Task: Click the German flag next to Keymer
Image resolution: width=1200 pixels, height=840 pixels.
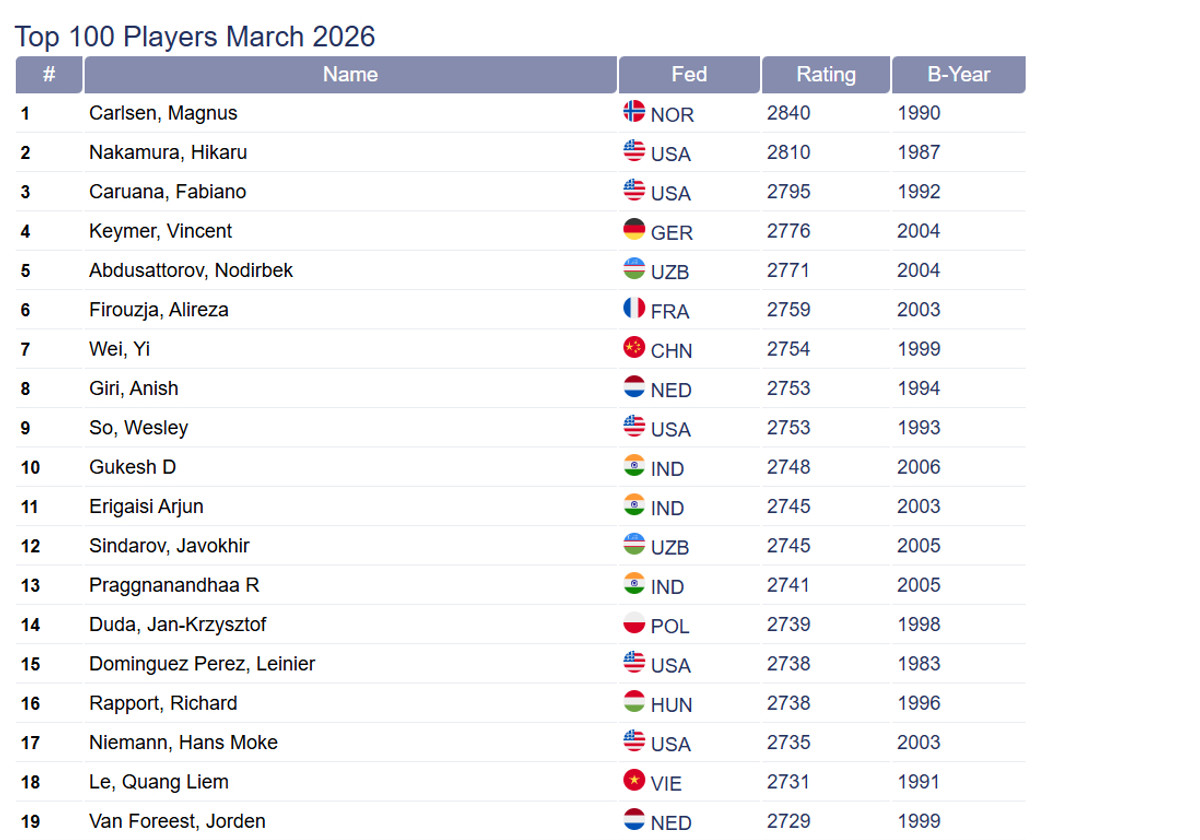Action: pyautogui.click(x=634, y=230)
